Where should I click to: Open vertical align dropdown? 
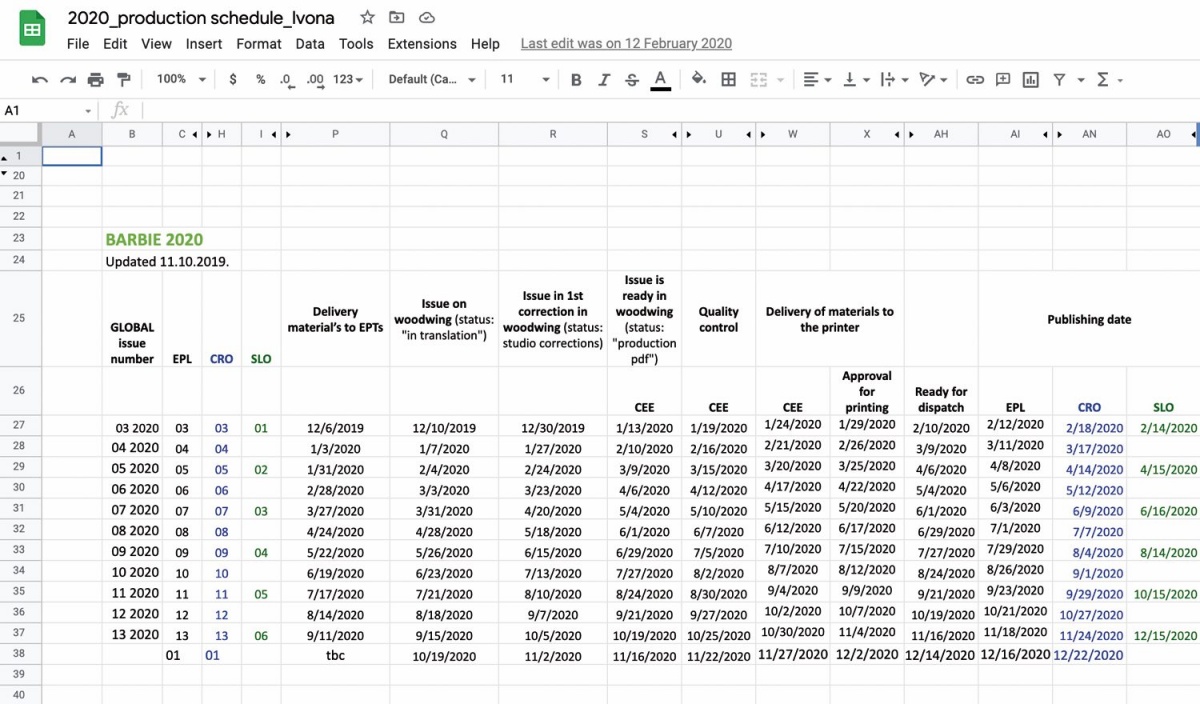855,80
